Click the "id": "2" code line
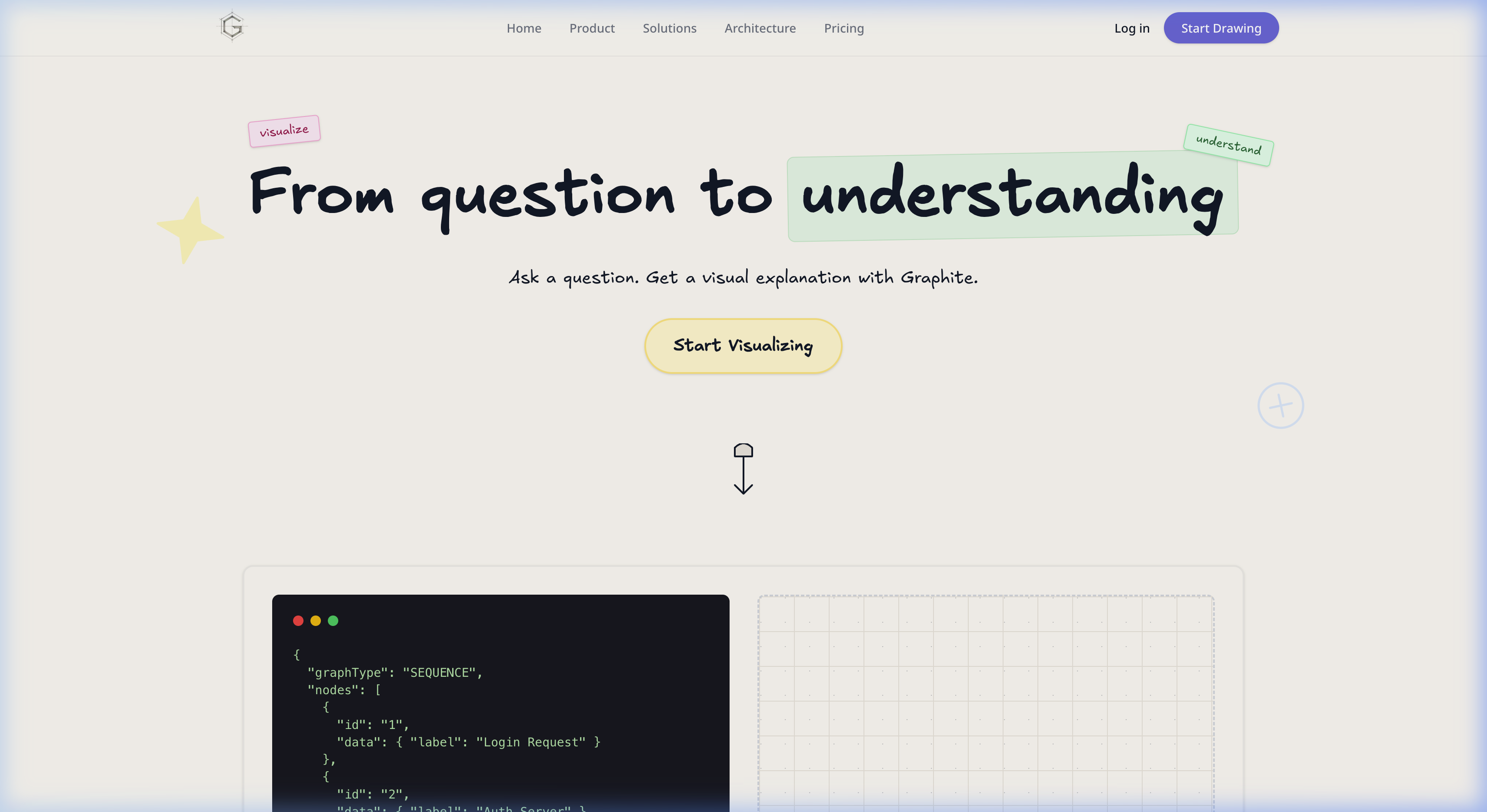The height and width of the screenshot is (812, 1487). tap(373, 794)
